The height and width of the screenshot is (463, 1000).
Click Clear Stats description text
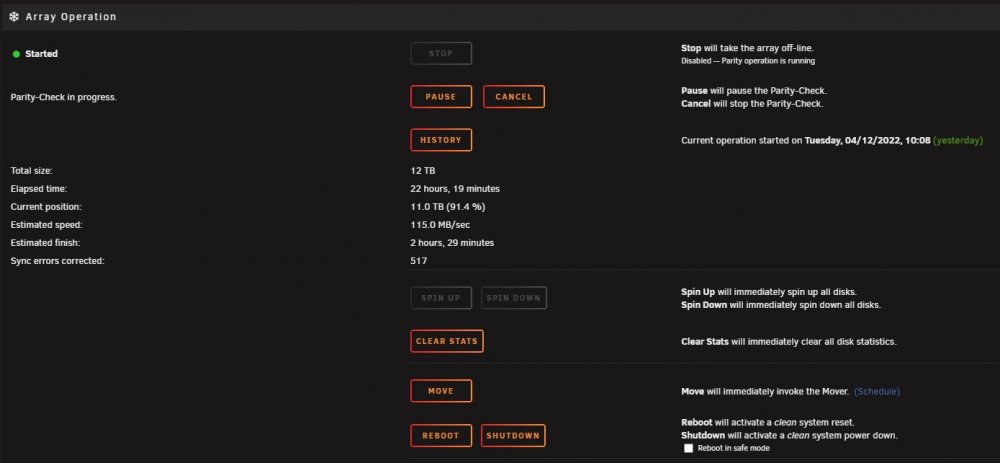click(789, 341)
